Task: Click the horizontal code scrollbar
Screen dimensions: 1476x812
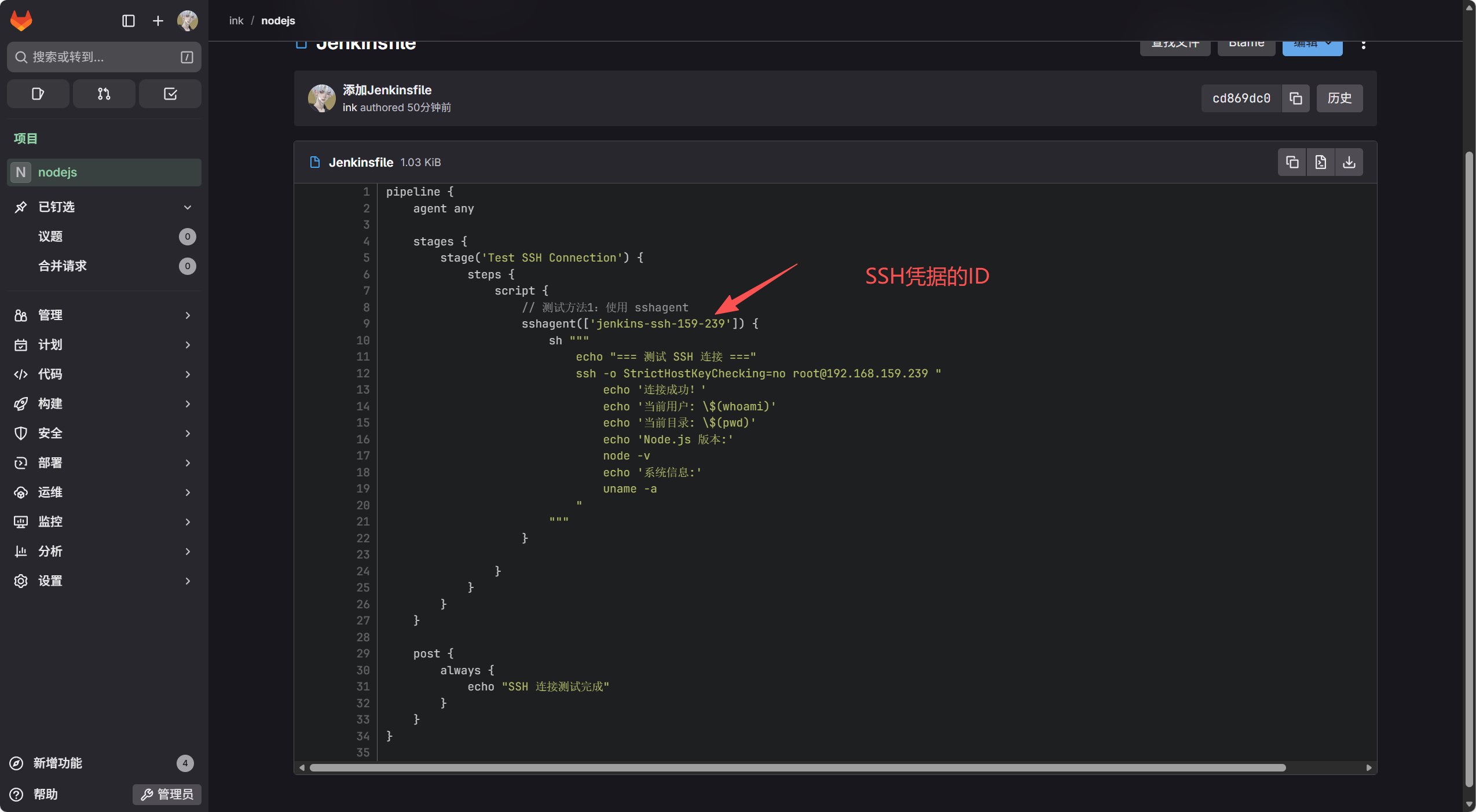Action: pos(797,767)
